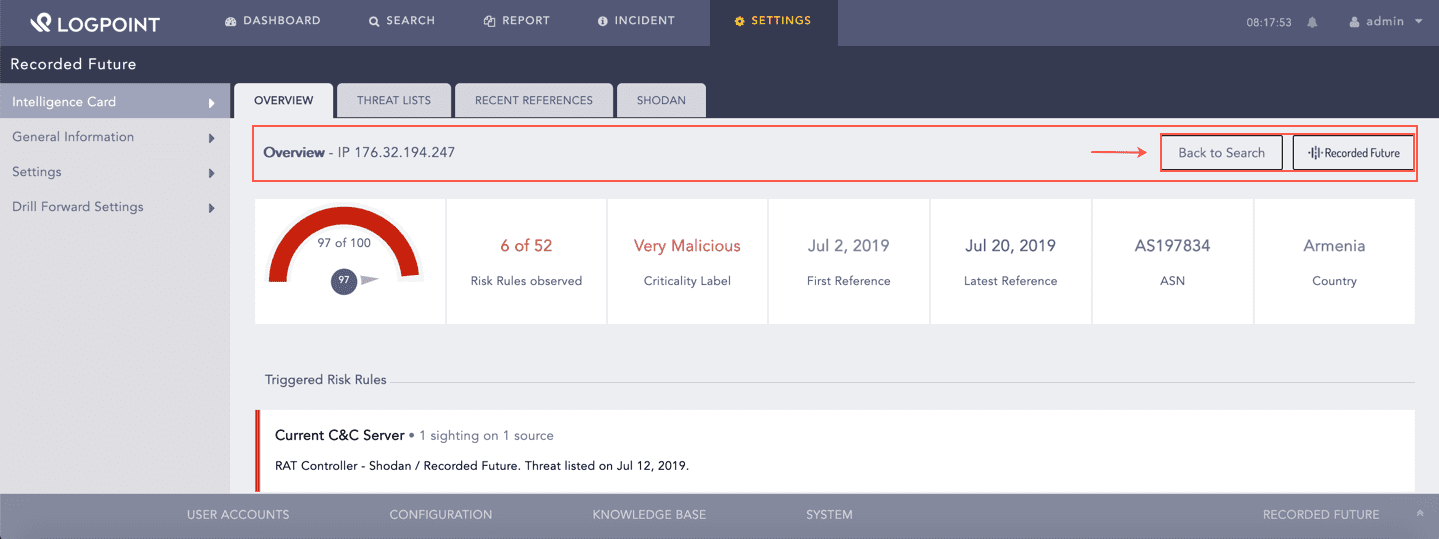Open Knowledge Base in the bottom bar
Viewport: 1439px width, 539px height.
(x=649, y=515)
